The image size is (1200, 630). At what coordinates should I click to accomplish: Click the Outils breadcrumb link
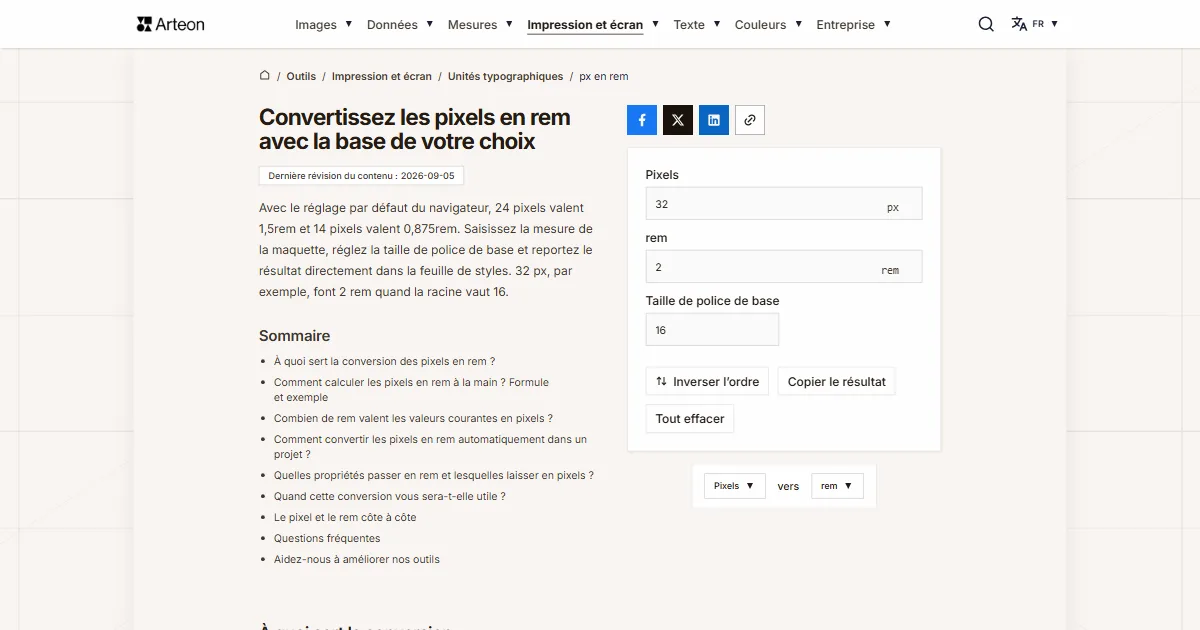(301, 76)
